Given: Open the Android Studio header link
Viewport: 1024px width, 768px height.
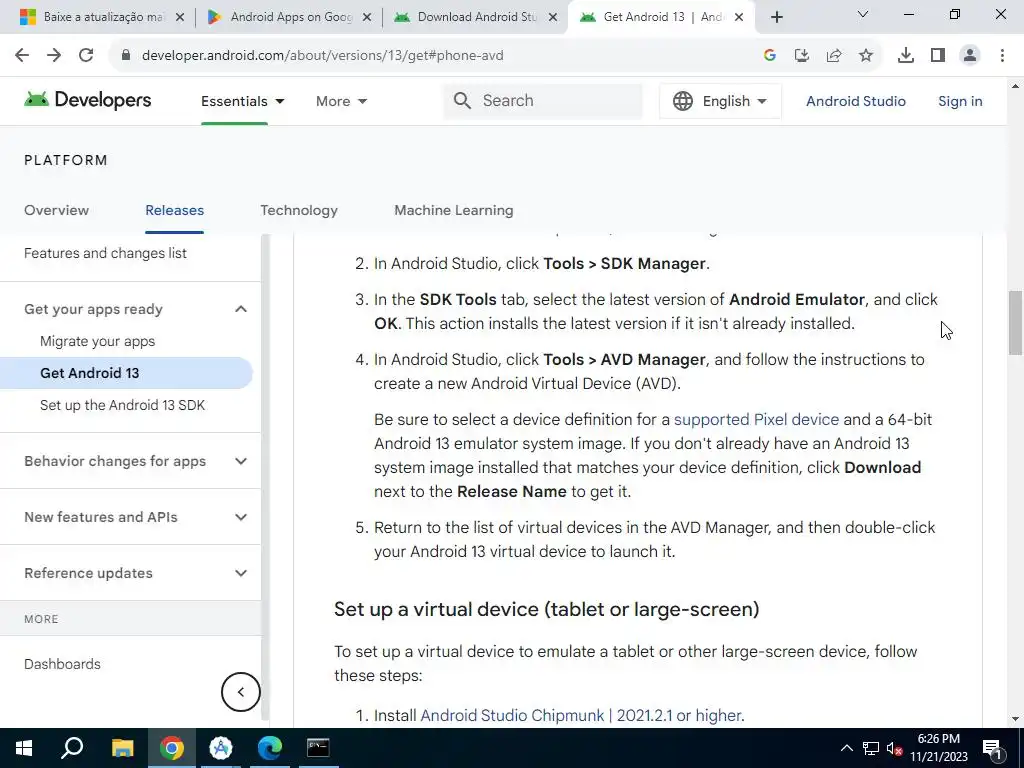Looking at the screenshot, I should pyautogui.click(x=856, y=101).
